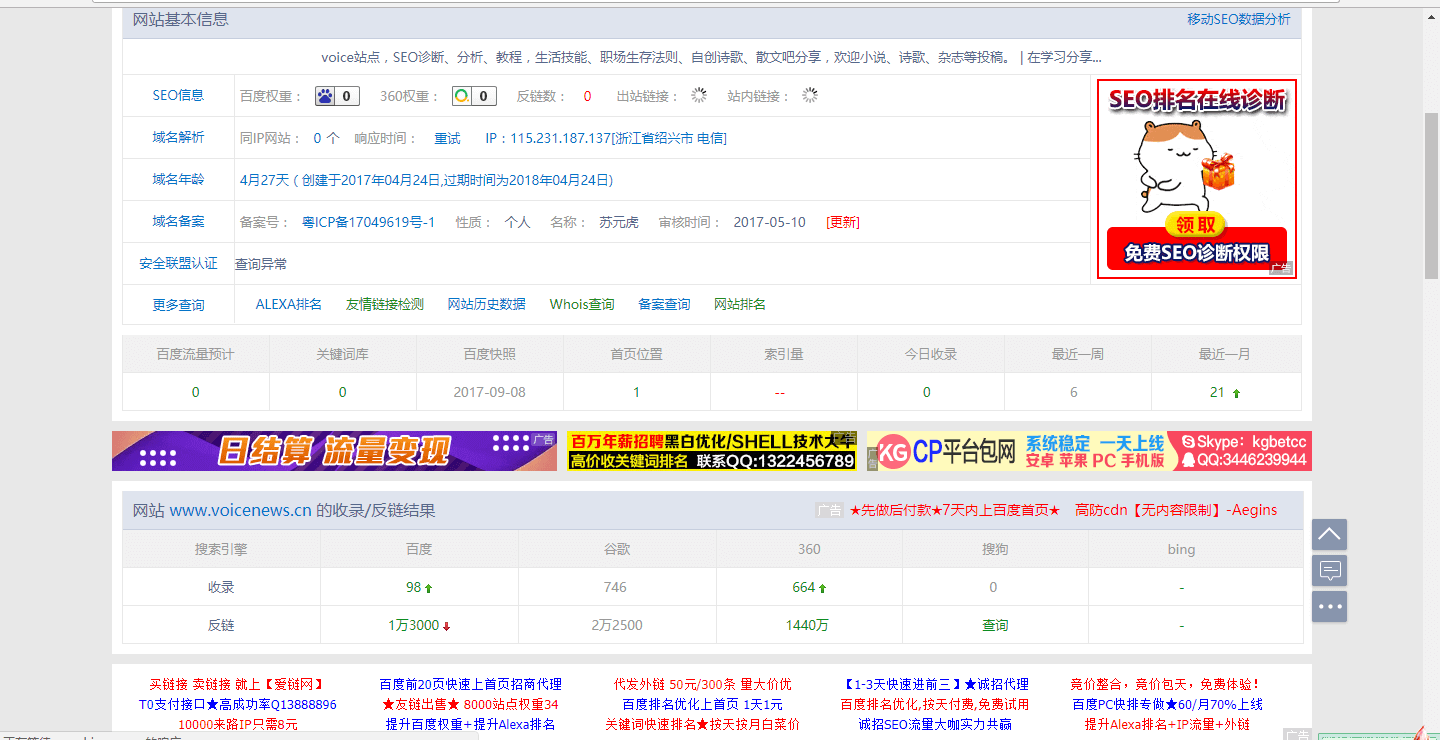Click the 重试 response time link
1440x740 pixels.
point(447,138)
